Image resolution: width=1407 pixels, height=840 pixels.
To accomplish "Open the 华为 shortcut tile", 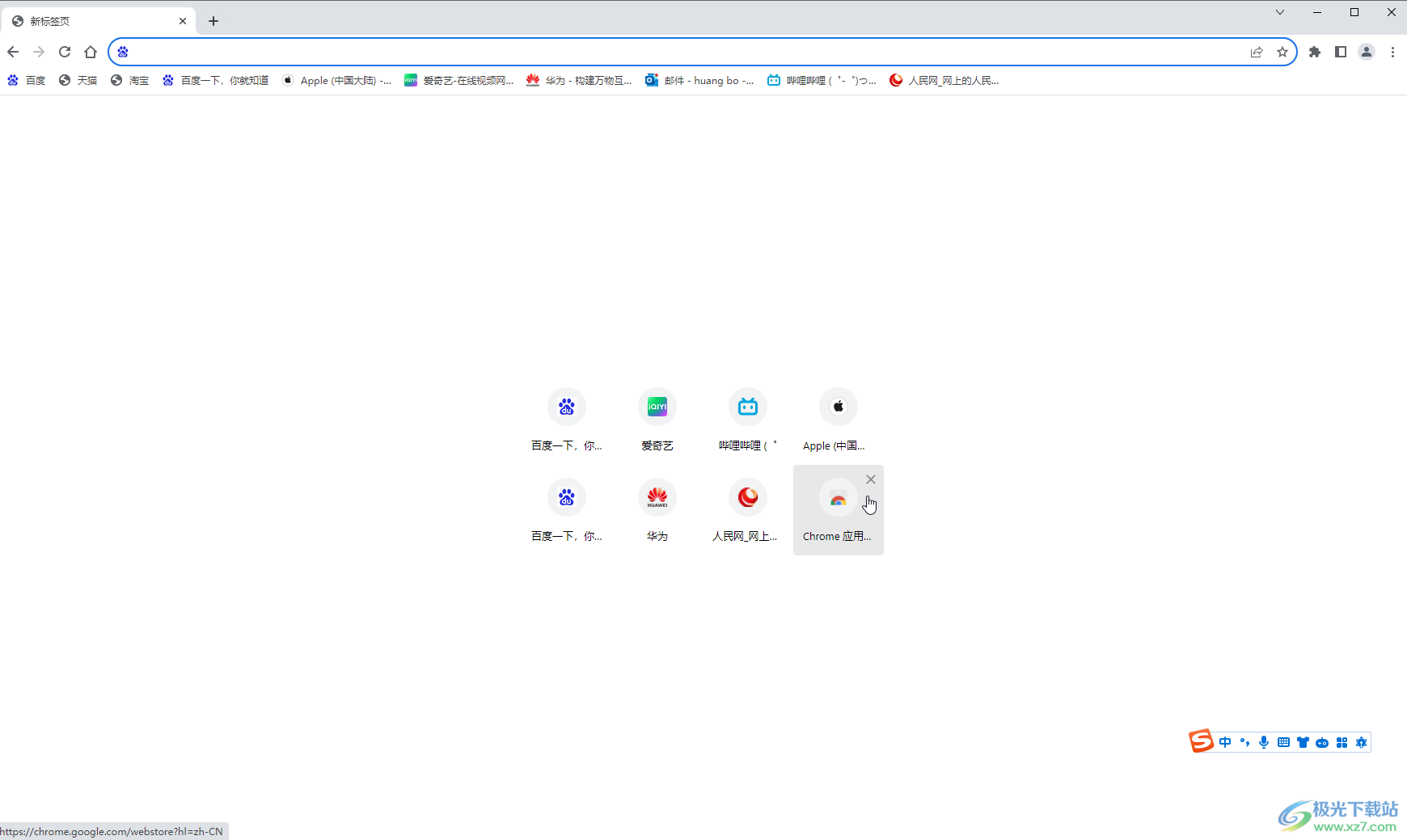I will [657, 510].
